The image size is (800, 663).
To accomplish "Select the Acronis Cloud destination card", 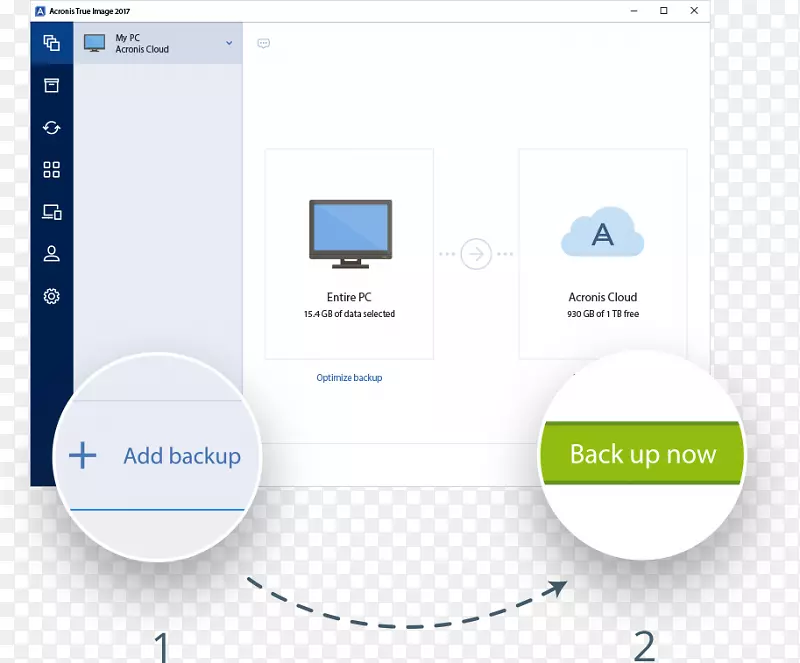I will (x=603, y=254).
